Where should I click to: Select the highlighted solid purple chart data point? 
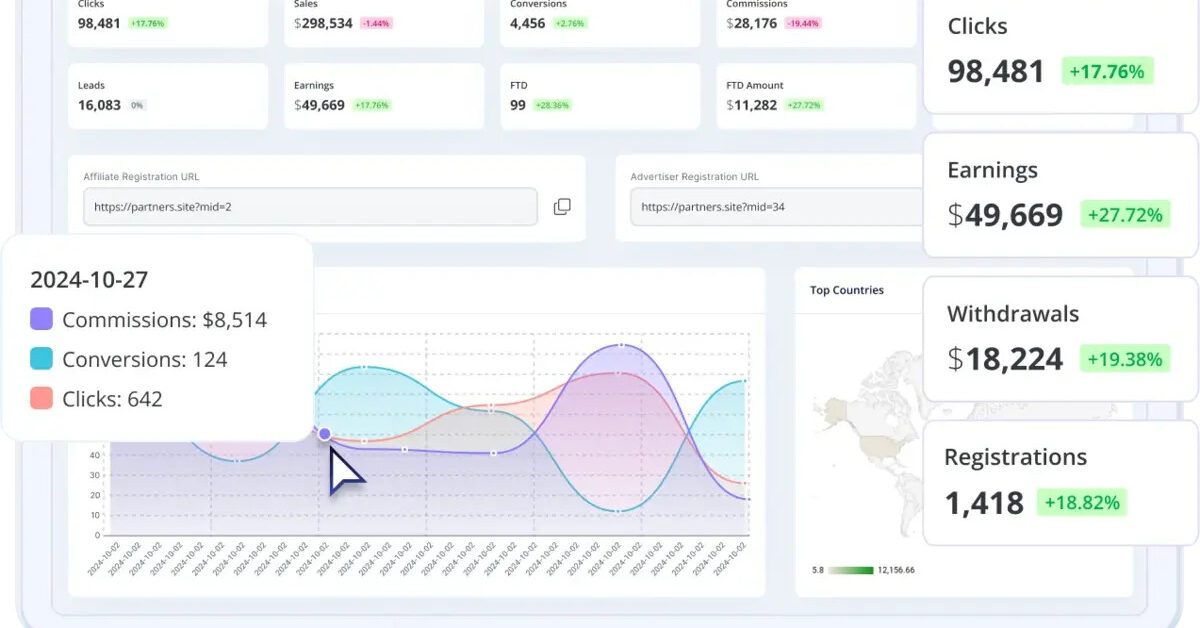(x=324, y=434)
